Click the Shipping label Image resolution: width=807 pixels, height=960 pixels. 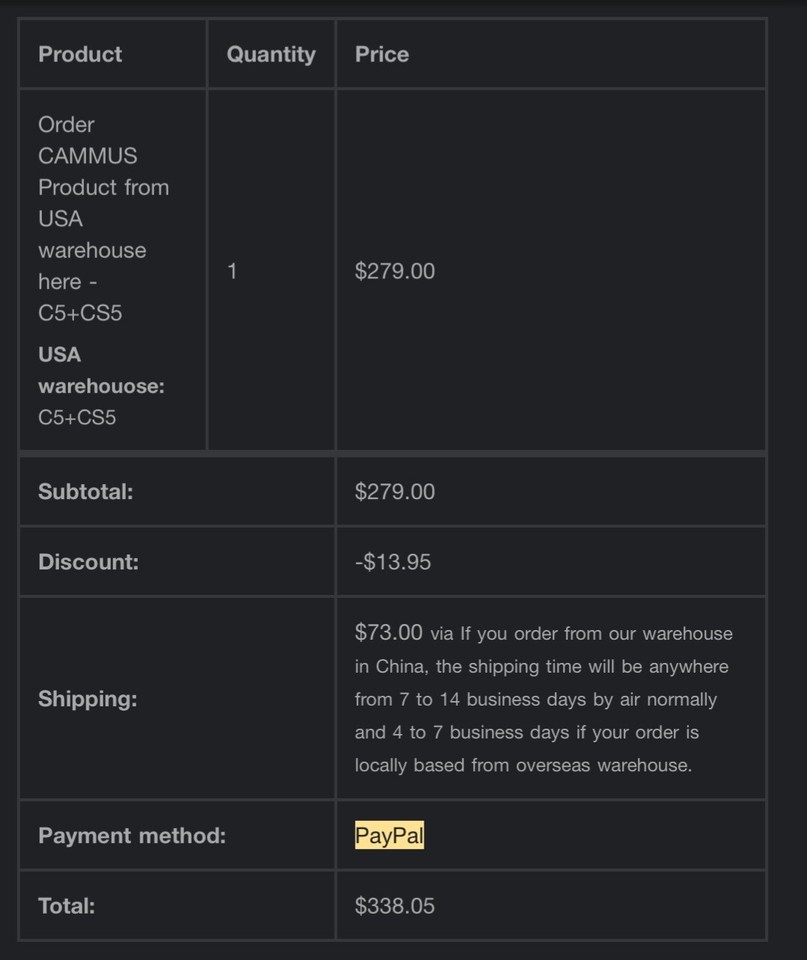87,699
